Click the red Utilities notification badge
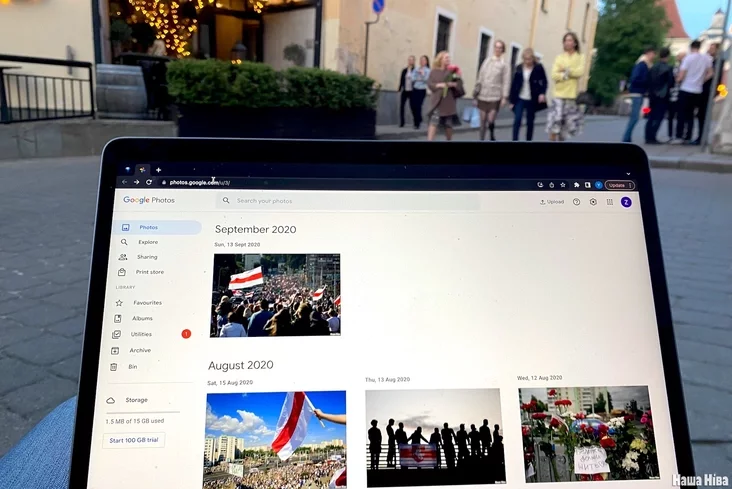Screen dimensions: 732x489 186,333
